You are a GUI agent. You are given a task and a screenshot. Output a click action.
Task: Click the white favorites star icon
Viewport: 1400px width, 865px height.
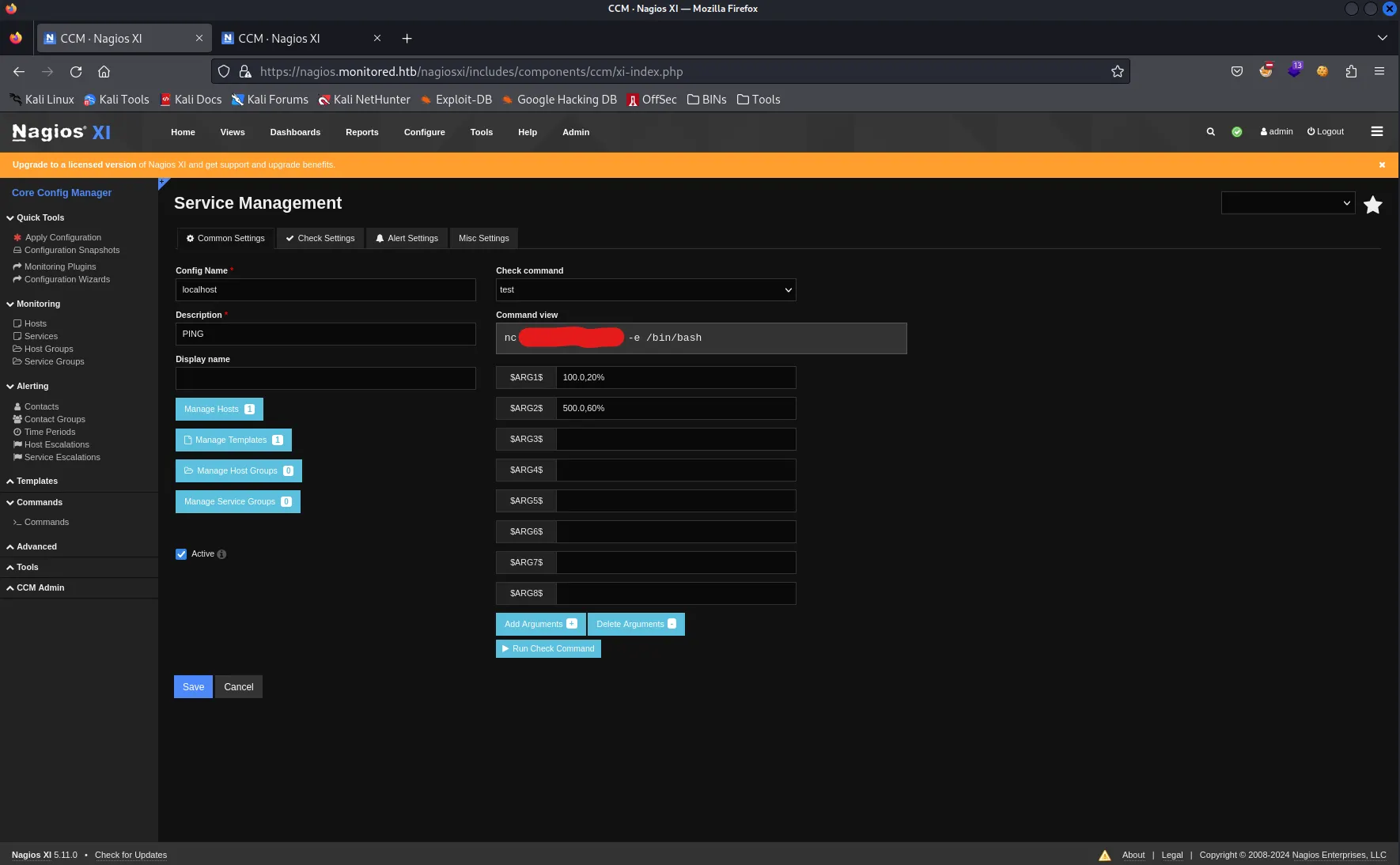pos(1372,205)
